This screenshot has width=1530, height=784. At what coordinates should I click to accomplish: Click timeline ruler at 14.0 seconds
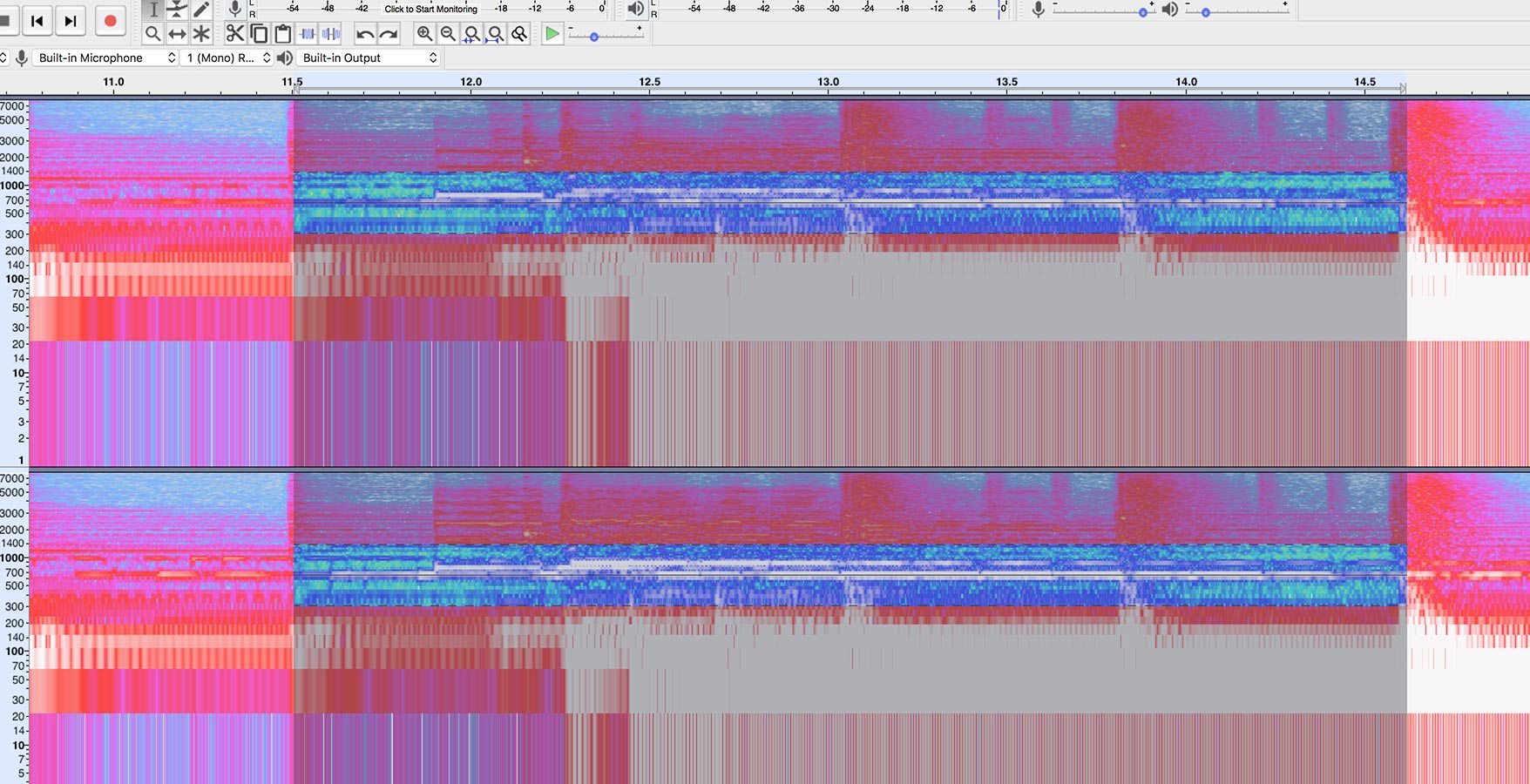[1186, 82]
